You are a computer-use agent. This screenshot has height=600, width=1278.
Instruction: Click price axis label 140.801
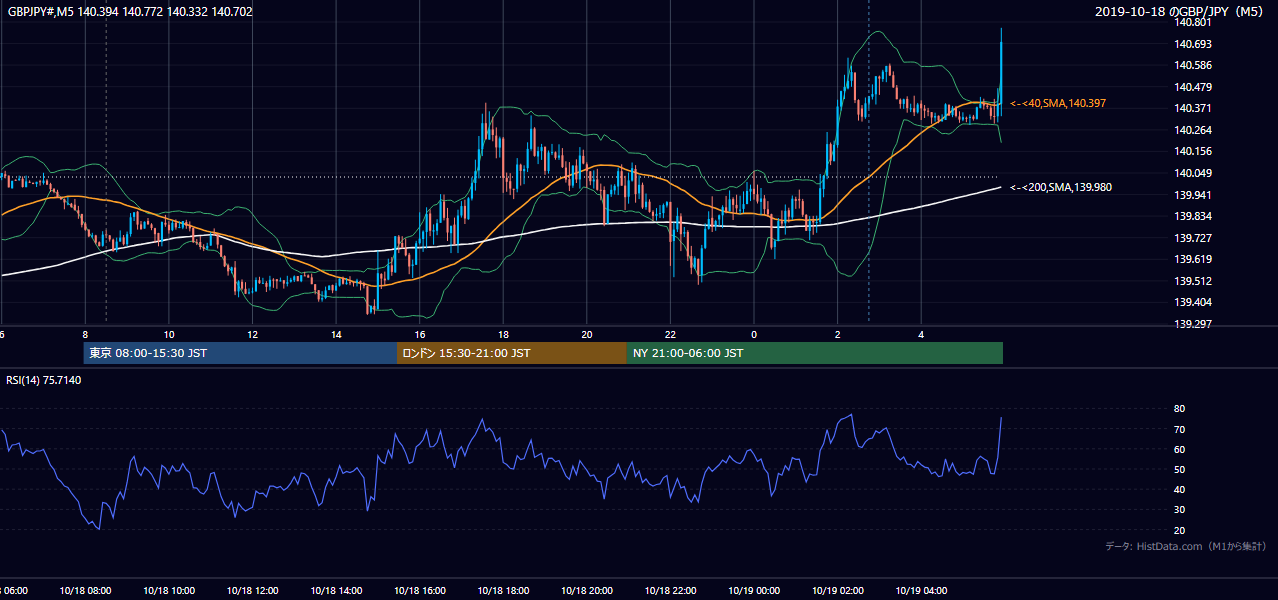(1194, 22)
